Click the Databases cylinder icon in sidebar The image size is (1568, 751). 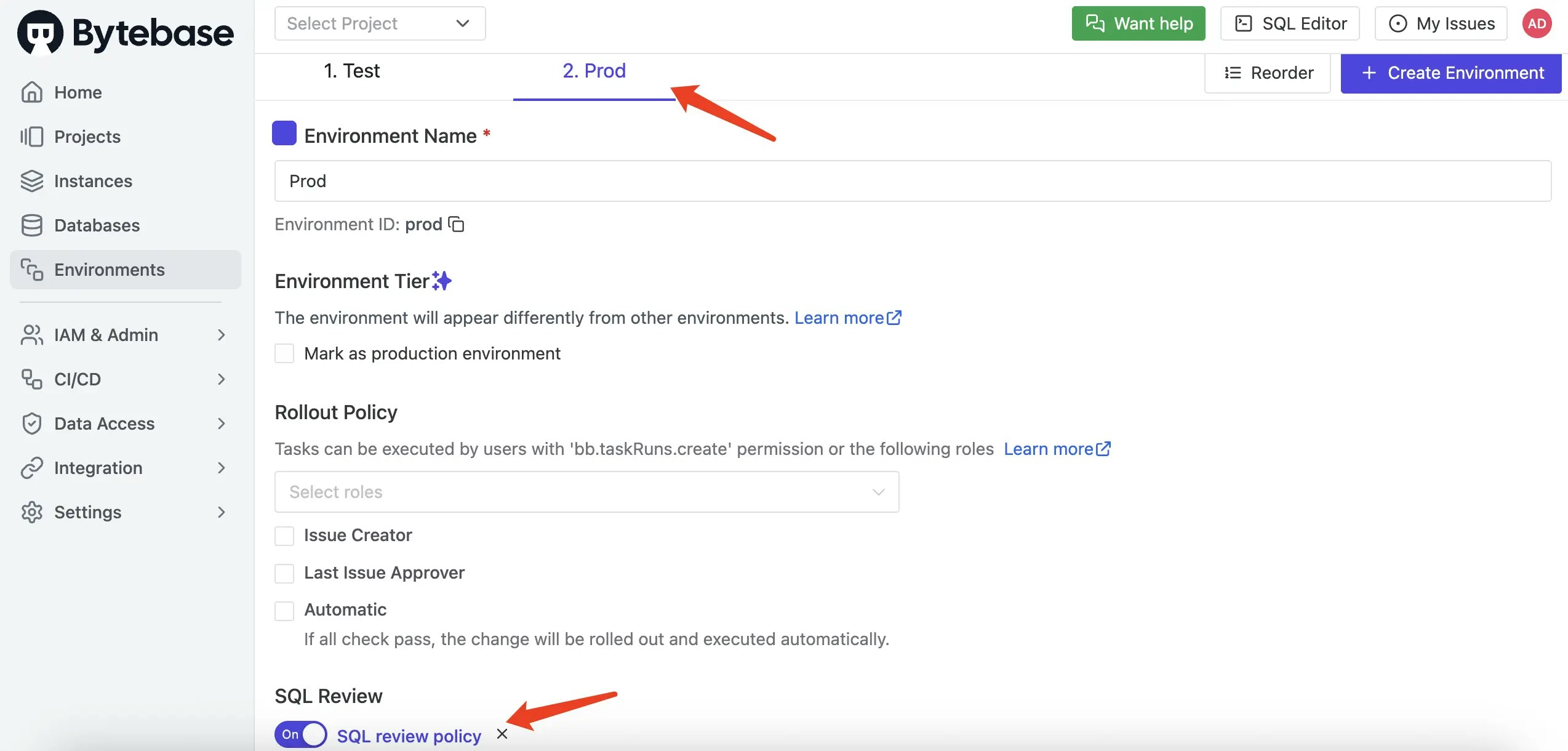coord(32,225)
